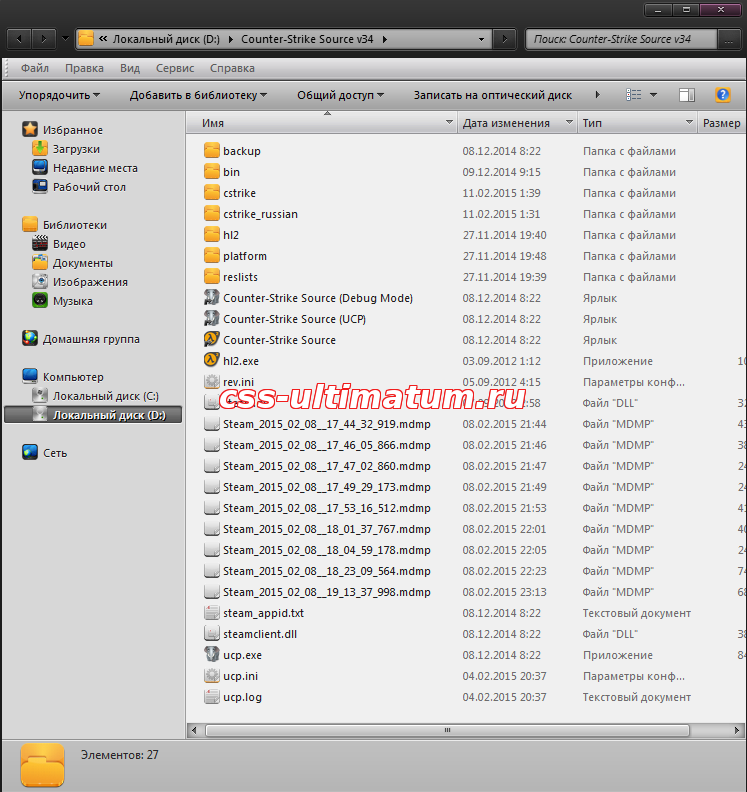
Task: Click the Сеть network icon
Action: [30, 452]
